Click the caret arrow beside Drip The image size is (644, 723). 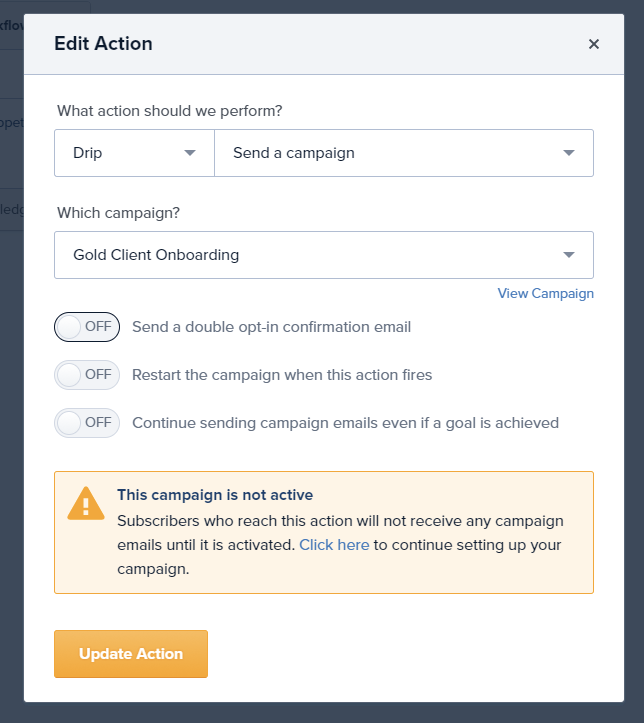[190, 153]
